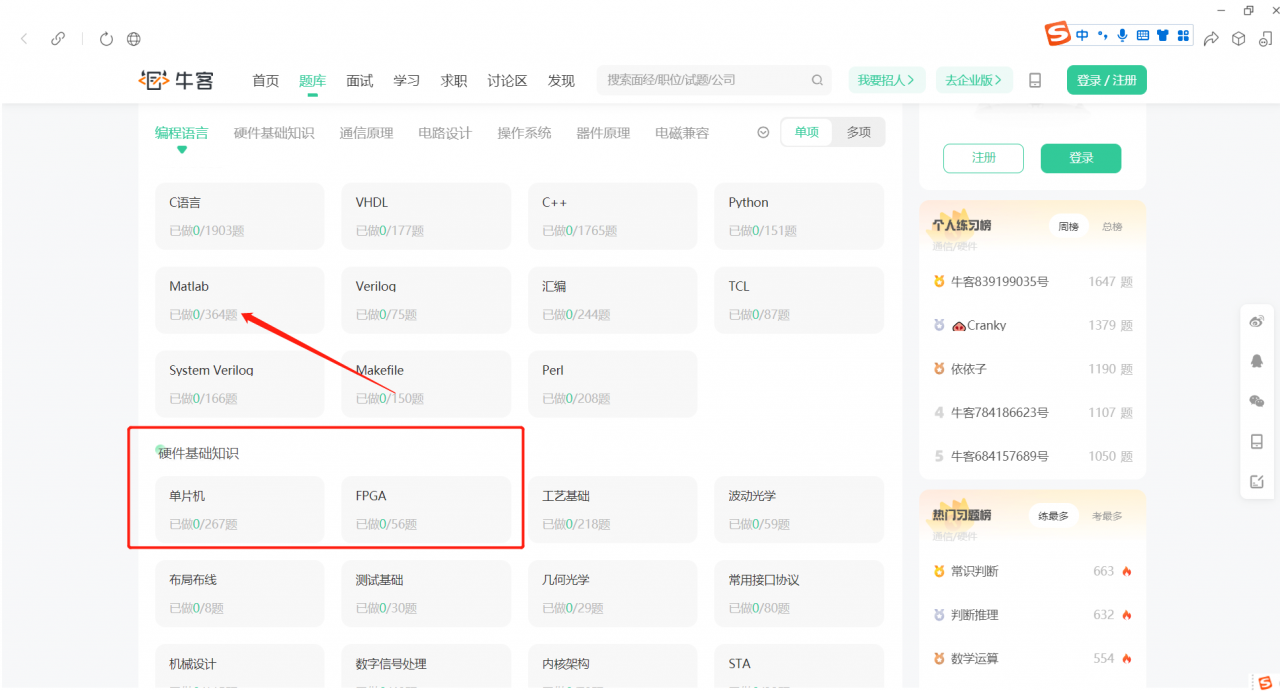Screen dimensions: 1280x691
Task: Click the search magnifier icon
Action: click(x=817, y=80)
